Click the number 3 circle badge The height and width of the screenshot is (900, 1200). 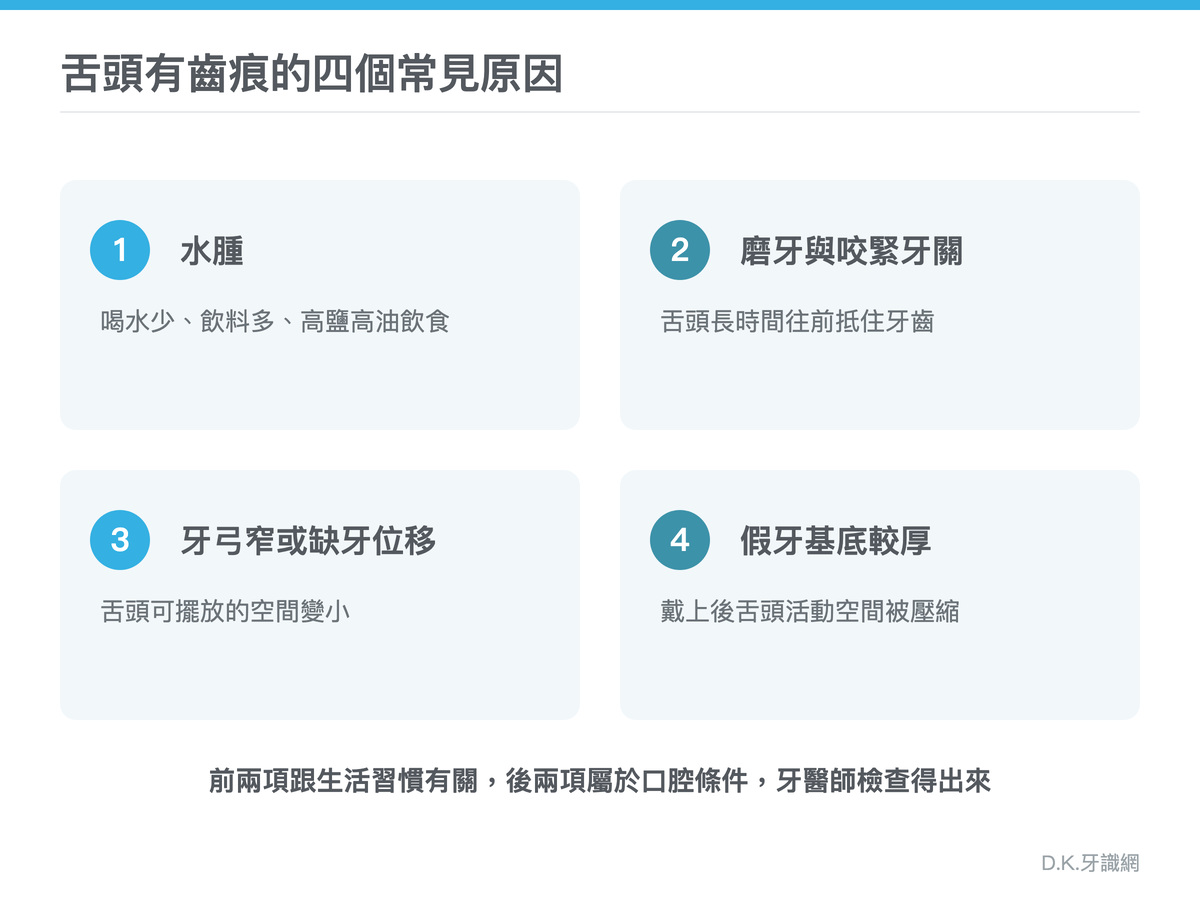[120, 540]
